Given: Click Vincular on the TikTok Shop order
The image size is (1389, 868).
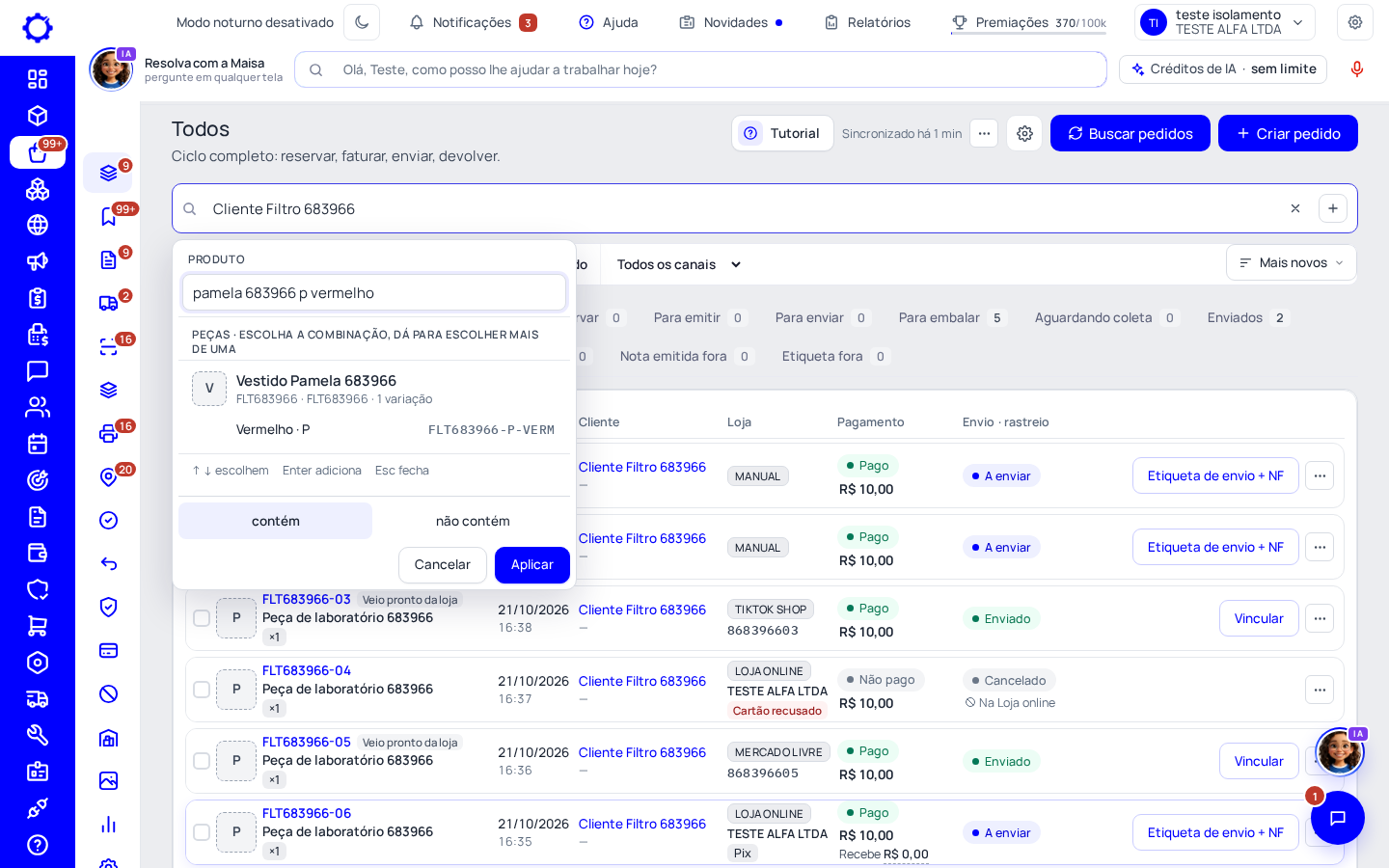Looking at the screenshot, I should (x=1259, y=618).
